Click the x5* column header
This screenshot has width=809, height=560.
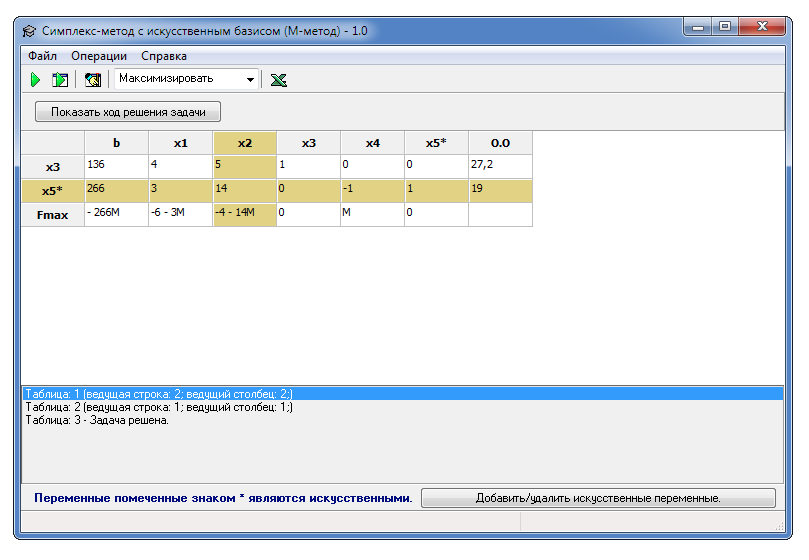coord(436,143)
